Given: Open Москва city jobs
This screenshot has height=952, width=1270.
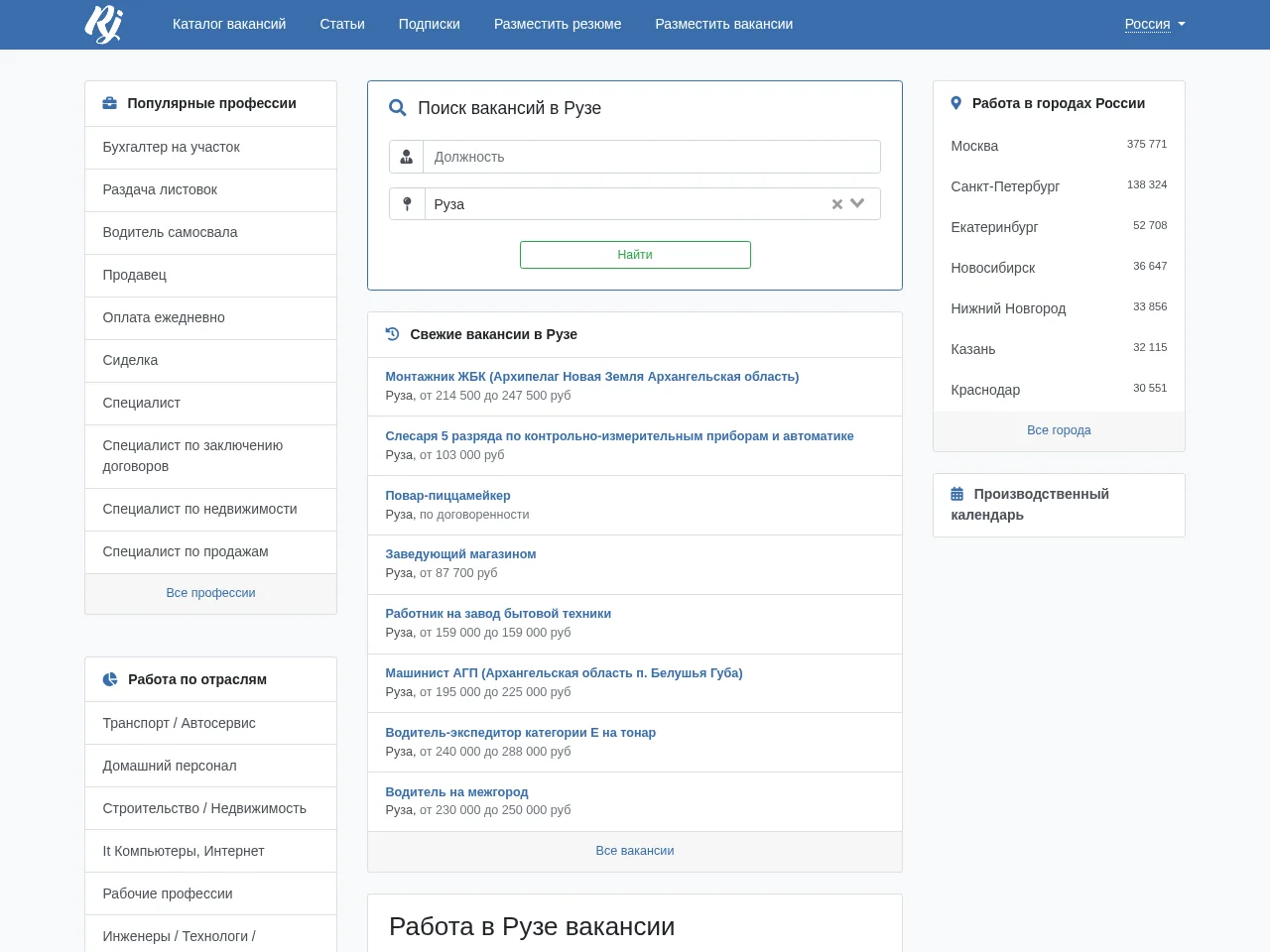Looking at the screenshot, I should pyautogui.click(x=974, y=146).
